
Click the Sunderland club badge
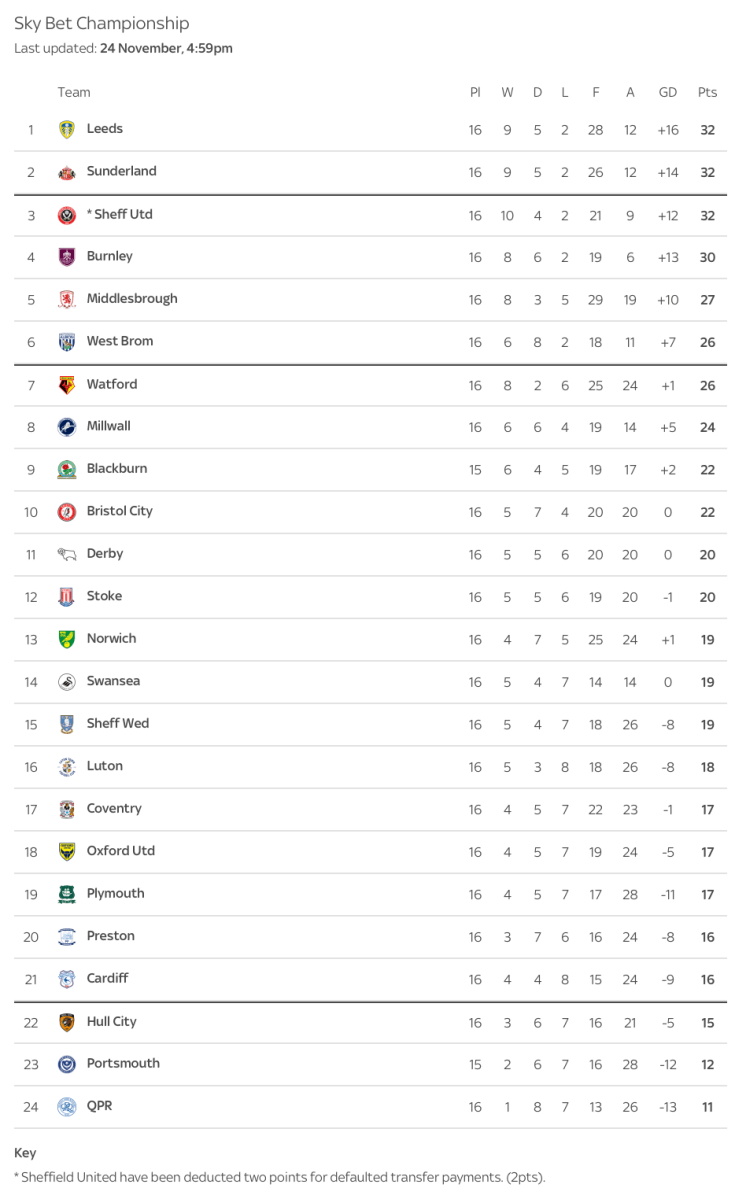pyautogui.click(x=67, y=172)
